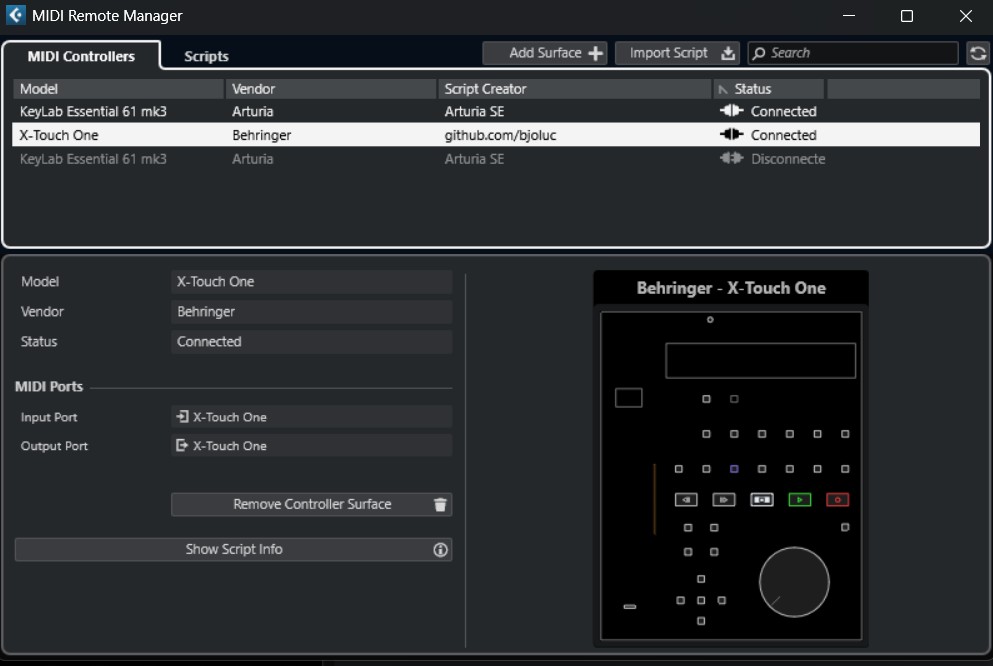The image size is (993, 666).
Task: Click the Behringer Vendor value field
Action: coord(312,311)
